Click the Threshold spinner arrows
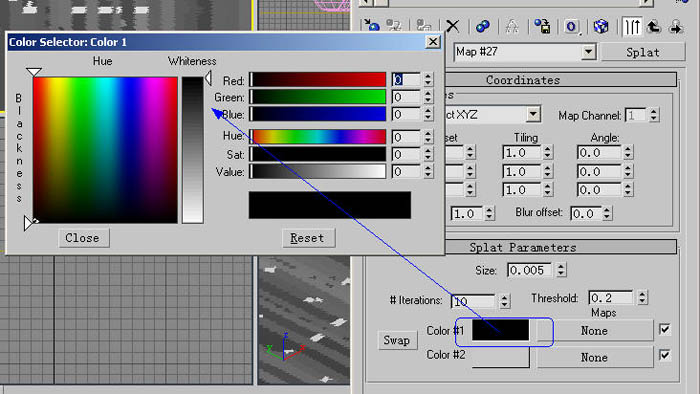Viewport: 700px width, 394px height. tap(642, 298)
